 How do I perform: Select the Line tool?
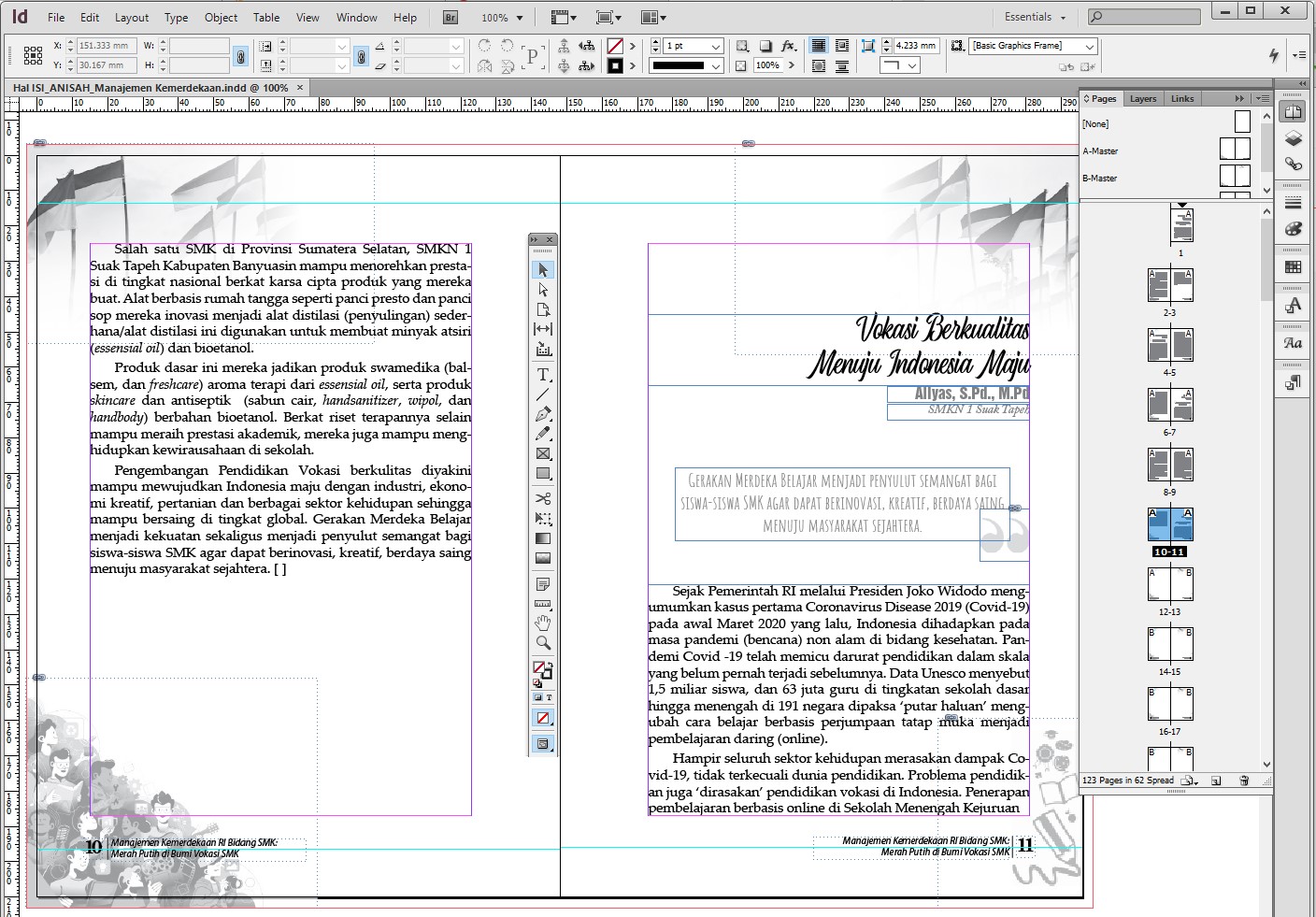click(543, 394)
